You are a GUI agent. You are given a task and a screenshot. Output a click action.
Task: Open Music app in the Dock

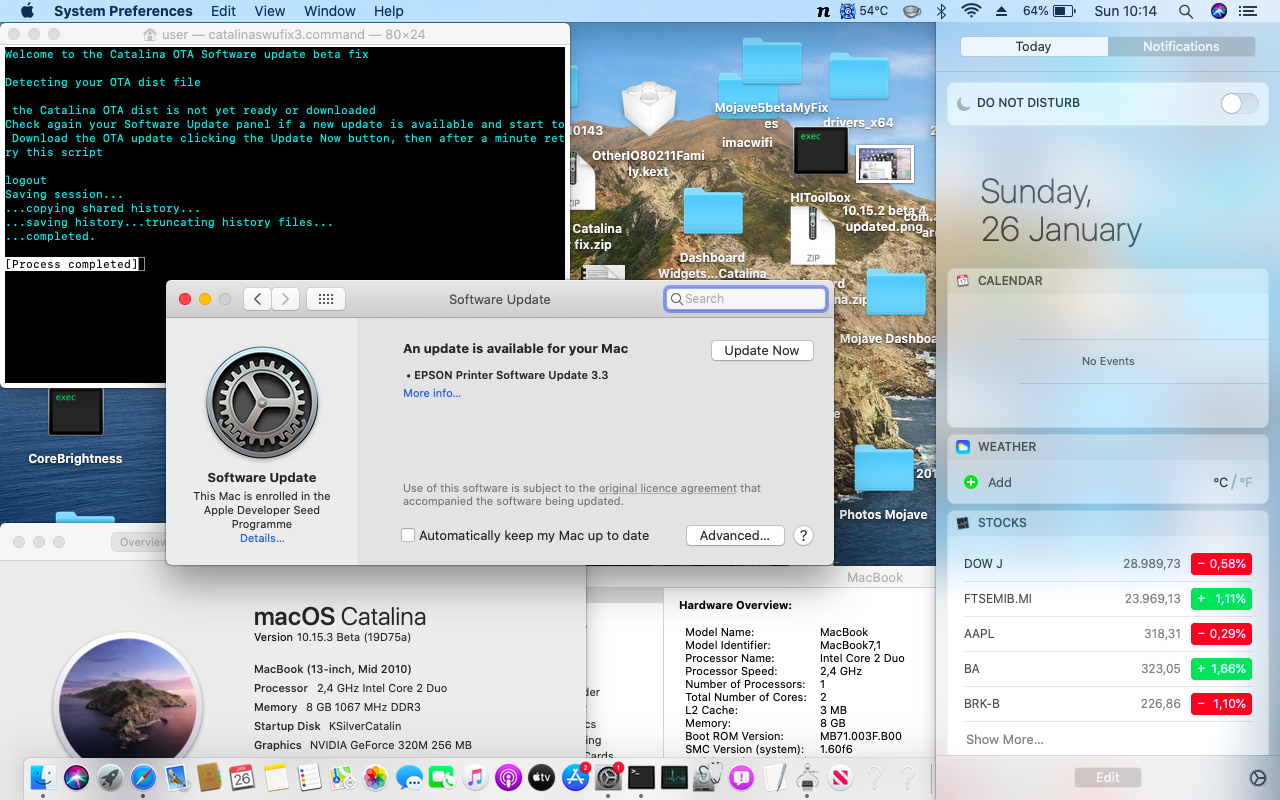(x=475, y=777)
